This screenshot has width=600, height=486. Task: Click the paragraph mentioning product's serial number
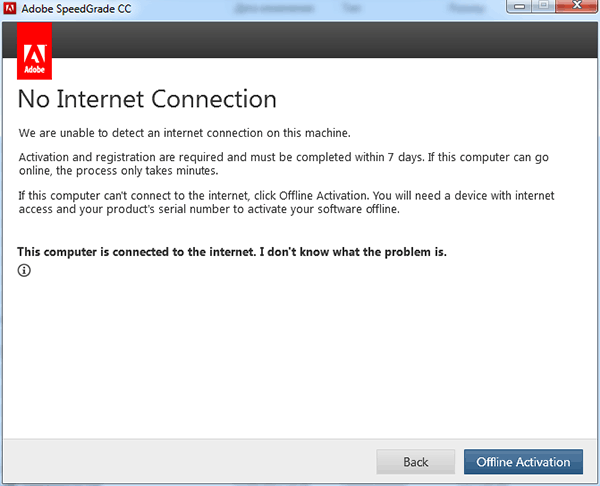(286, 202)
